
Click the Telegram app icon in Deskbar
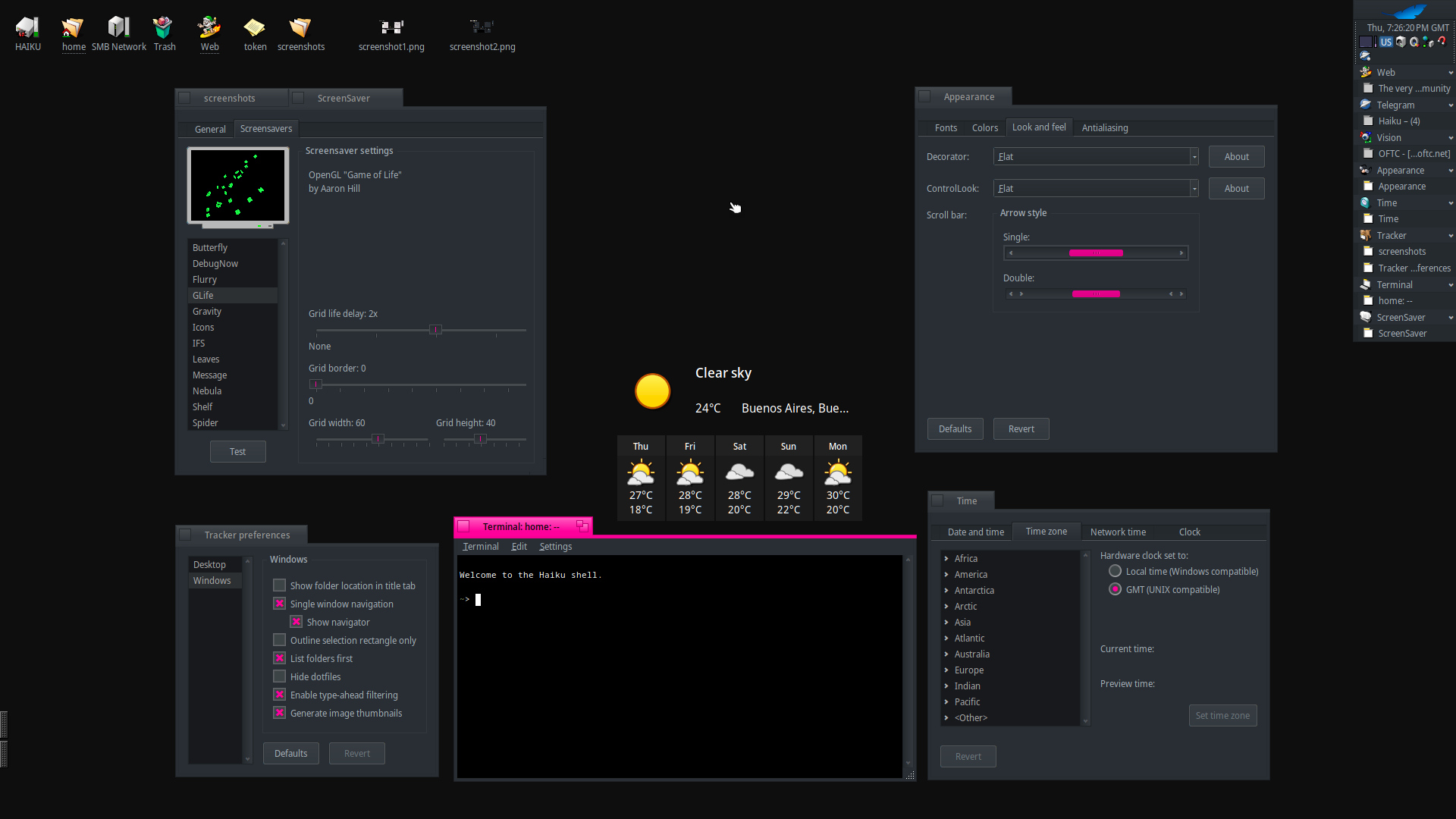1366,105
